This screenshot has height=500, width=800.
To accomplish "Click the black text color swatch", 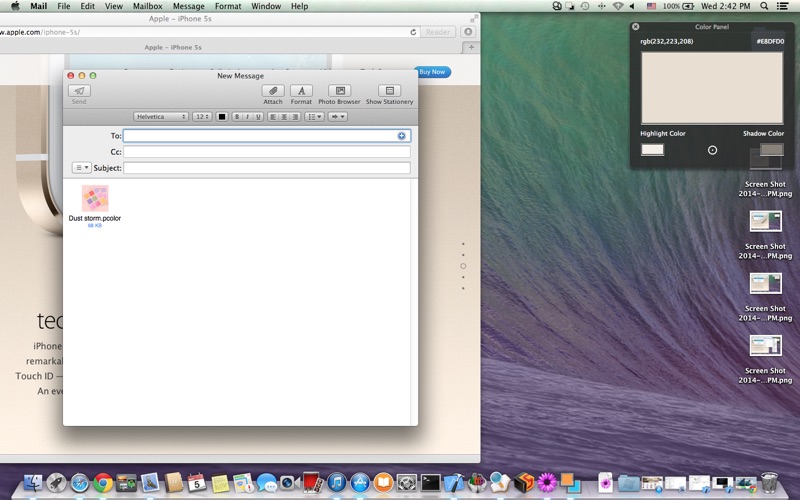I will pyautogui.click(x=221, y=117).
